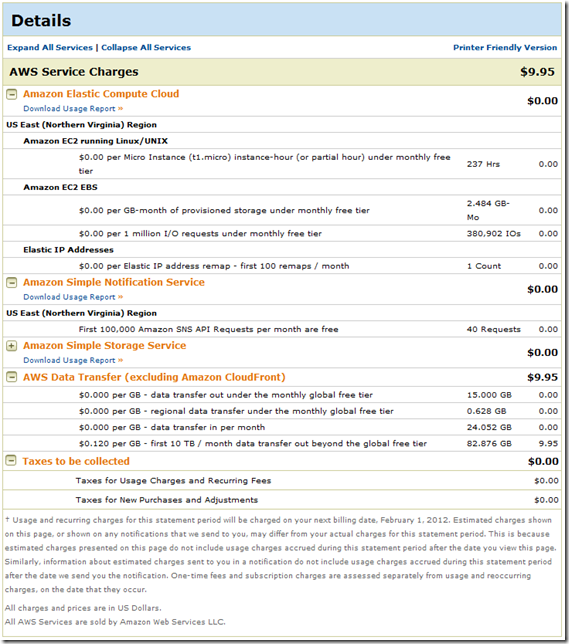Collapse the AWS Data Transfer section
Screen dimensions: 569x644
click(x=12, y=377)
